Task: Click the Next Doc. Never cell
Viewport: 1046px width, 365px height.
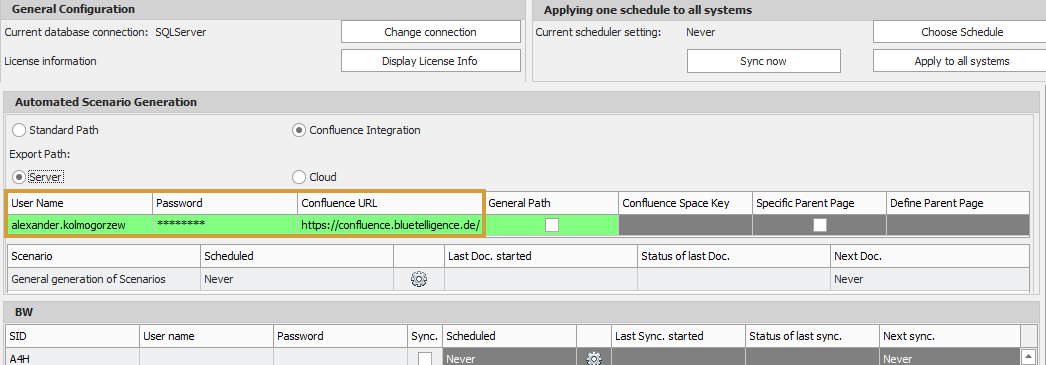Action: [930, 279]
